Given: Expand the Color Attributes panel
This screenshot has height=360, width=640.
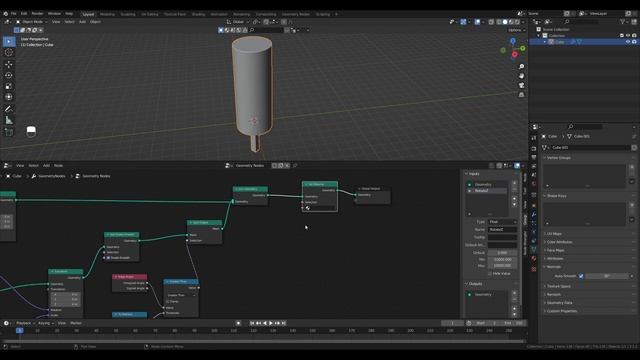Looking at the screenshot, I should tap(559, 242).
